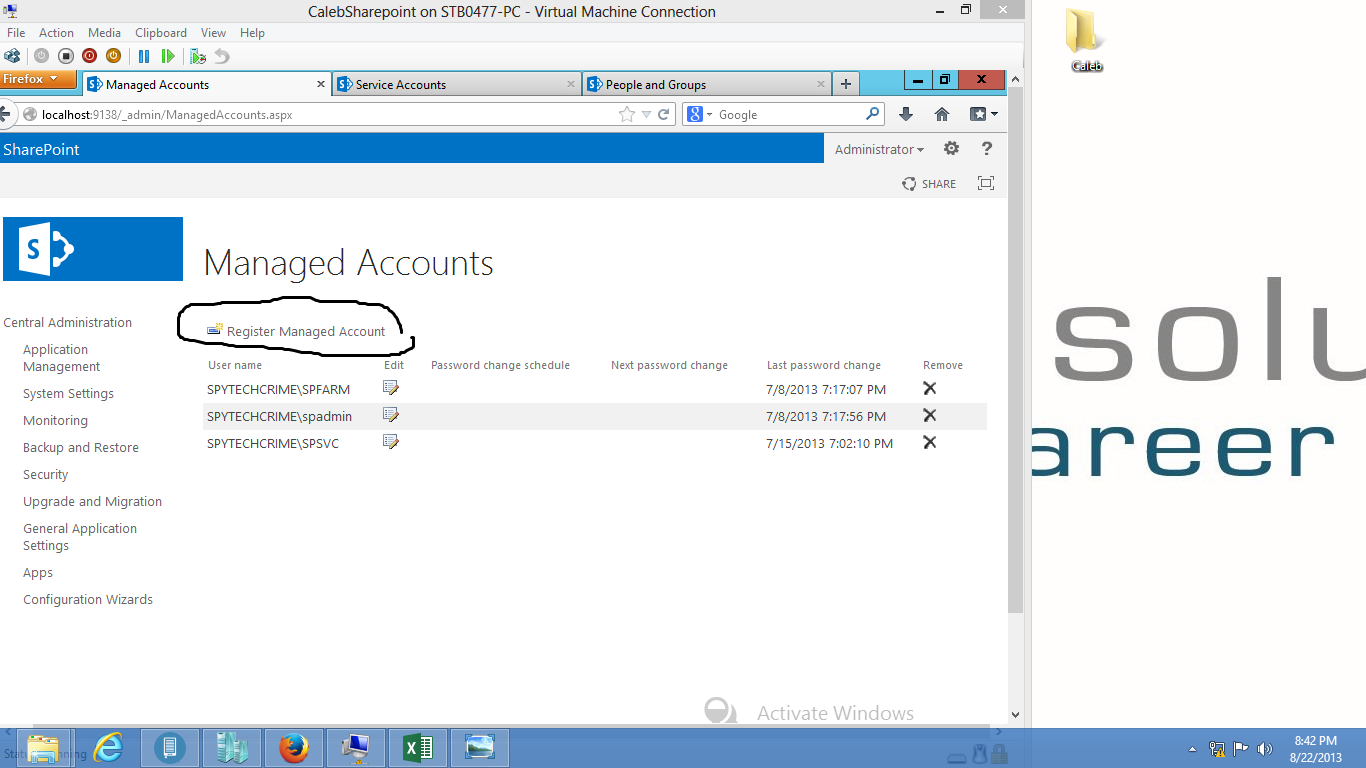Click the SHARE button
Image resolution: width=1366 pixels, height=768 pixels.
pyautogui.click(x=929, y=183)
